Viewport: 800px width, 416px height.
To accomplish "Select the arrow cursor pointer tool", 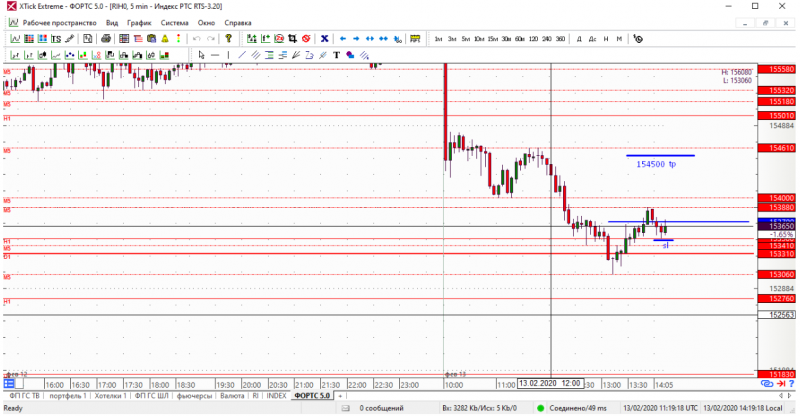I will [202, 55].
